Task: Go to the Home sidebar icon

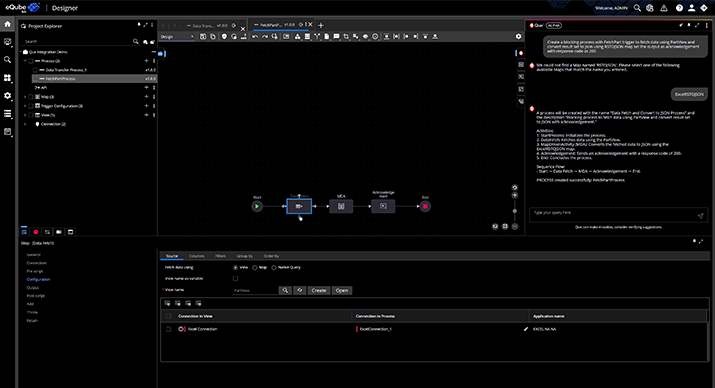Action: point(7,24)
